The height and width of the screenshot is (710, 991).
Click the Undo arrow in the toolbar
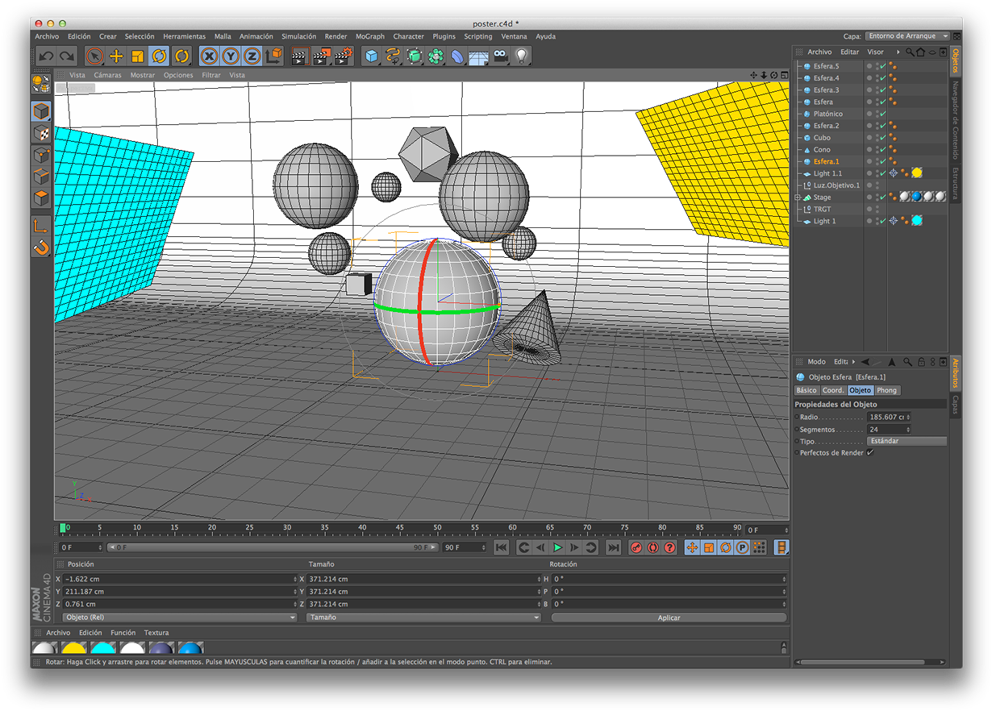coord(46,57)
